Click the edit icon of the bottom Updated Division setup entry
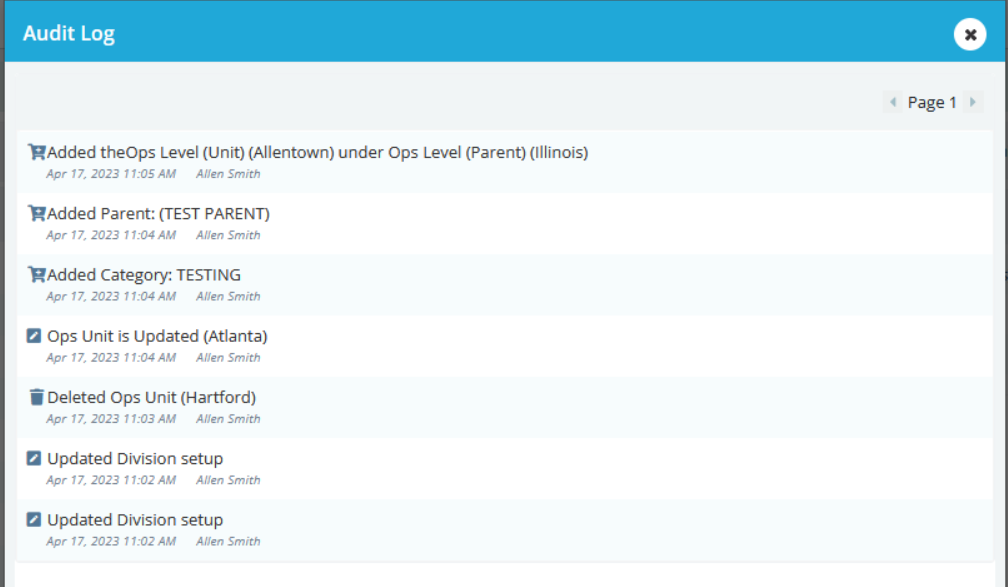1008x587 pixels. (34, 519)
